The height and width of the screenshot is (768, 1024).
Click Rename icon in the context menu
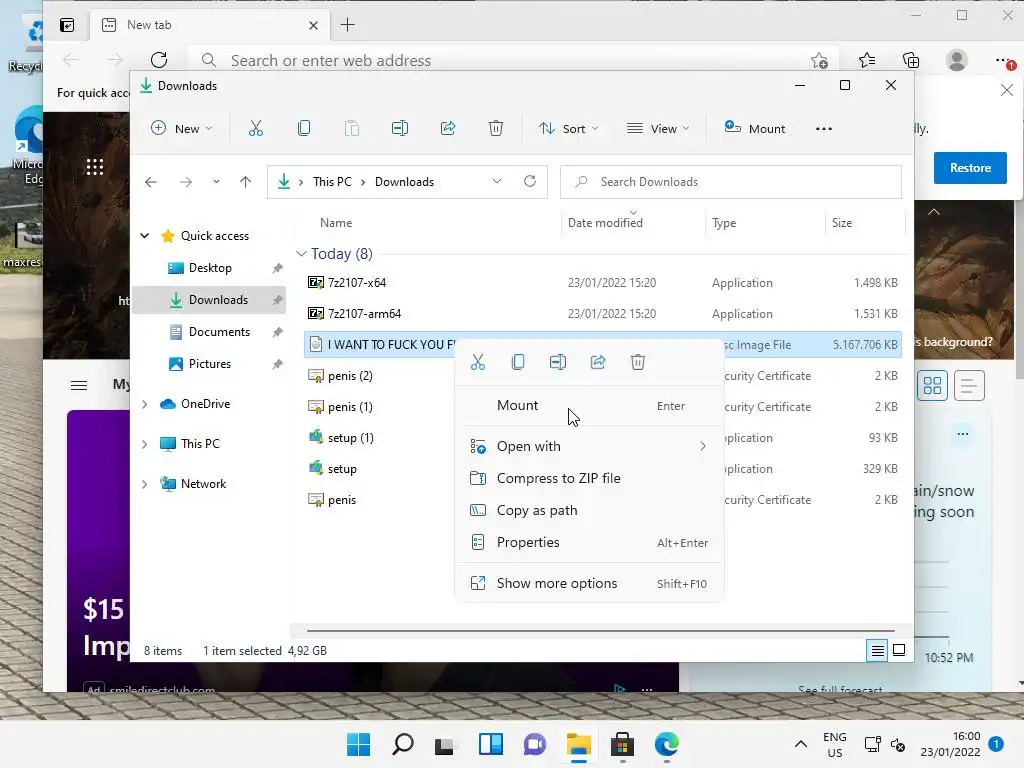coord(558,362)
